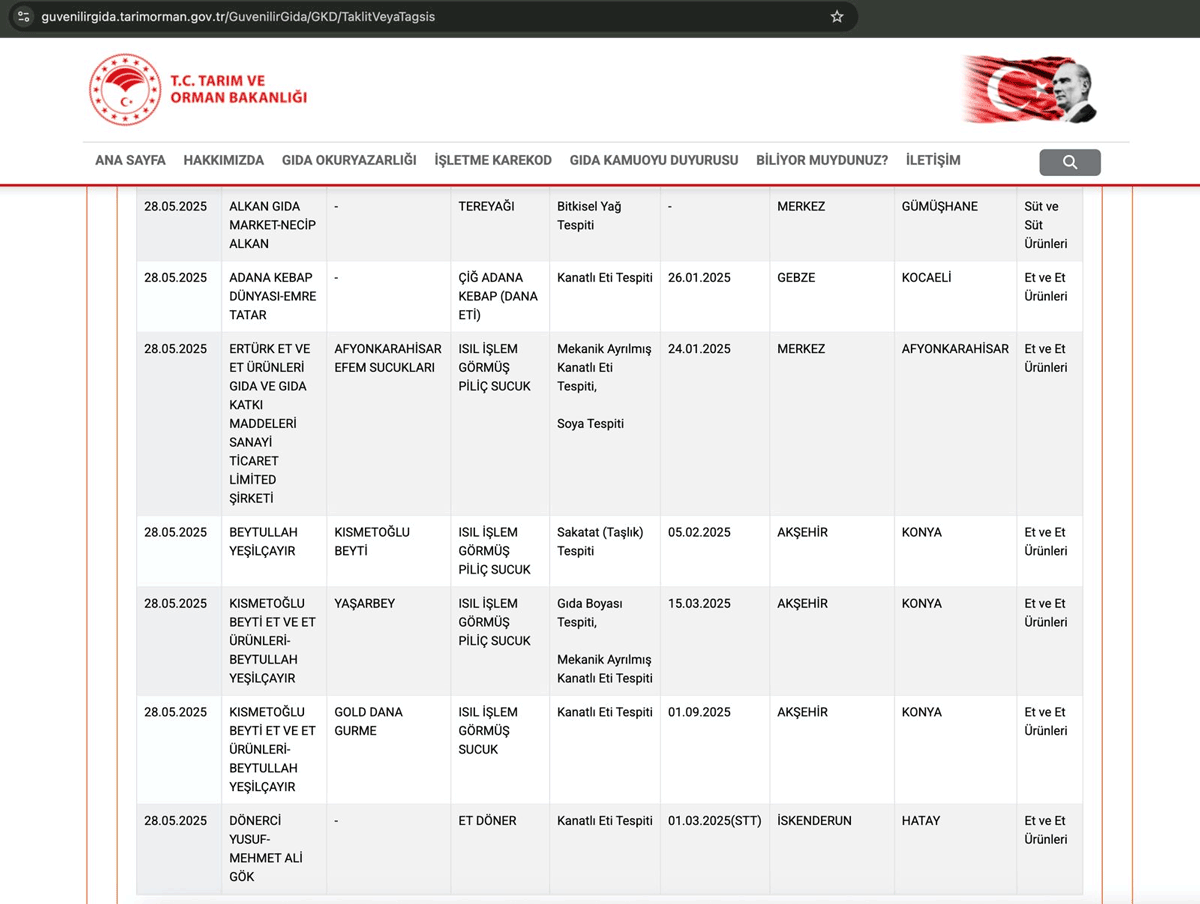Select the TEREYAĞI product cell

(x=487, y=206)
